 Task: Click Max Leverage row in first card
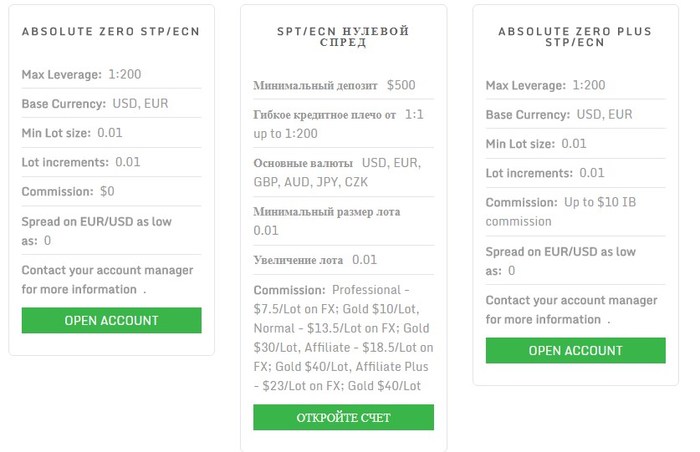[x=112, y=74]
